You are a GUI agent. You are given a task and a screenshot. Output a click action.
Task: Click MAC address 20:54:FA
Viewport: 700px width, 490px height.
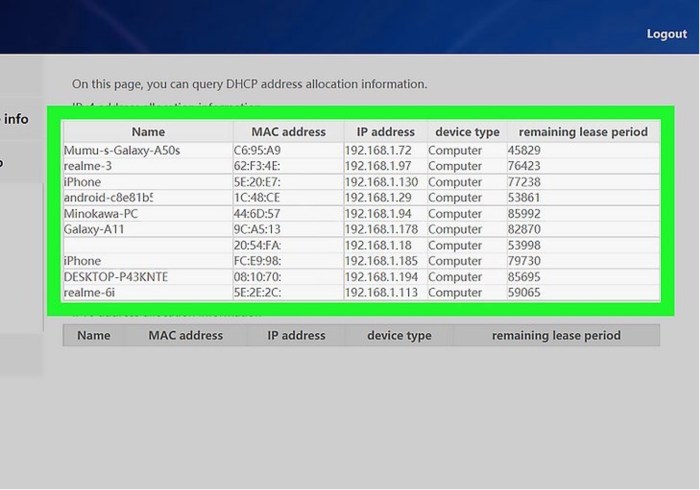(x=257, y=245)
